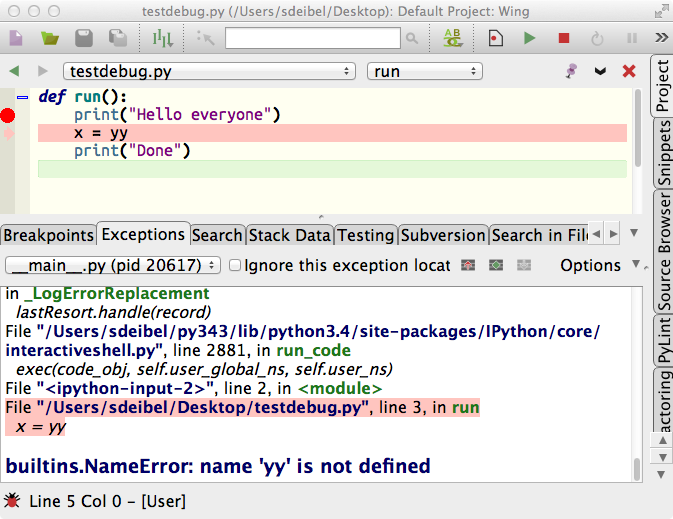The image size is (673, 519).
Task: Click the pushpin stick editor icon
Action: tap(571, 71)
